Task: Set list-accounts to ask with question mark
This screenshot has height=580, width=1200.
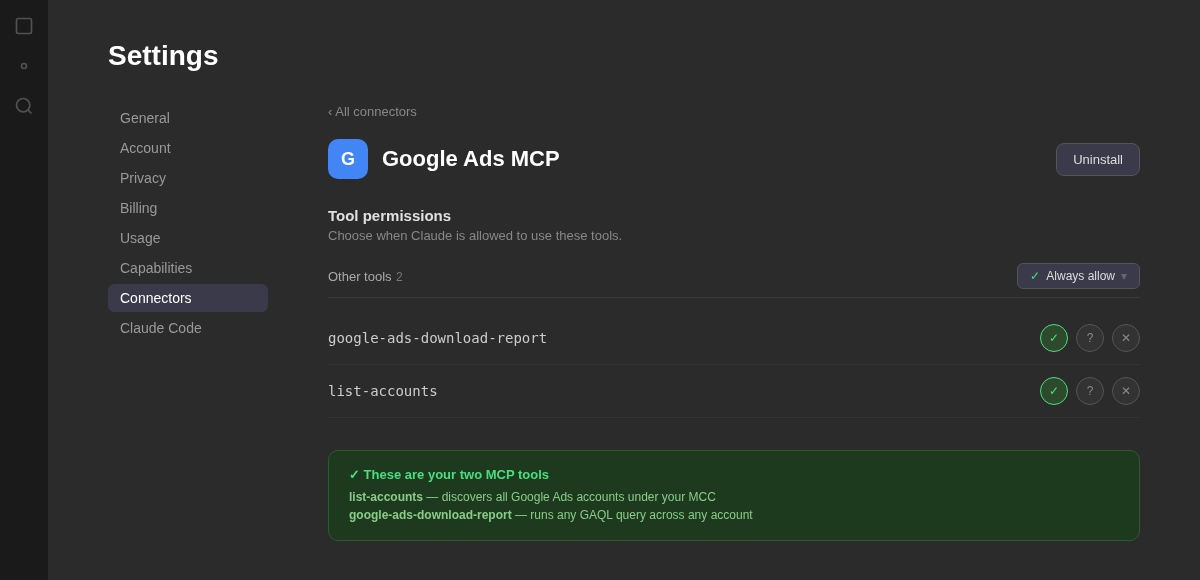Action: tap(1090, 391)
